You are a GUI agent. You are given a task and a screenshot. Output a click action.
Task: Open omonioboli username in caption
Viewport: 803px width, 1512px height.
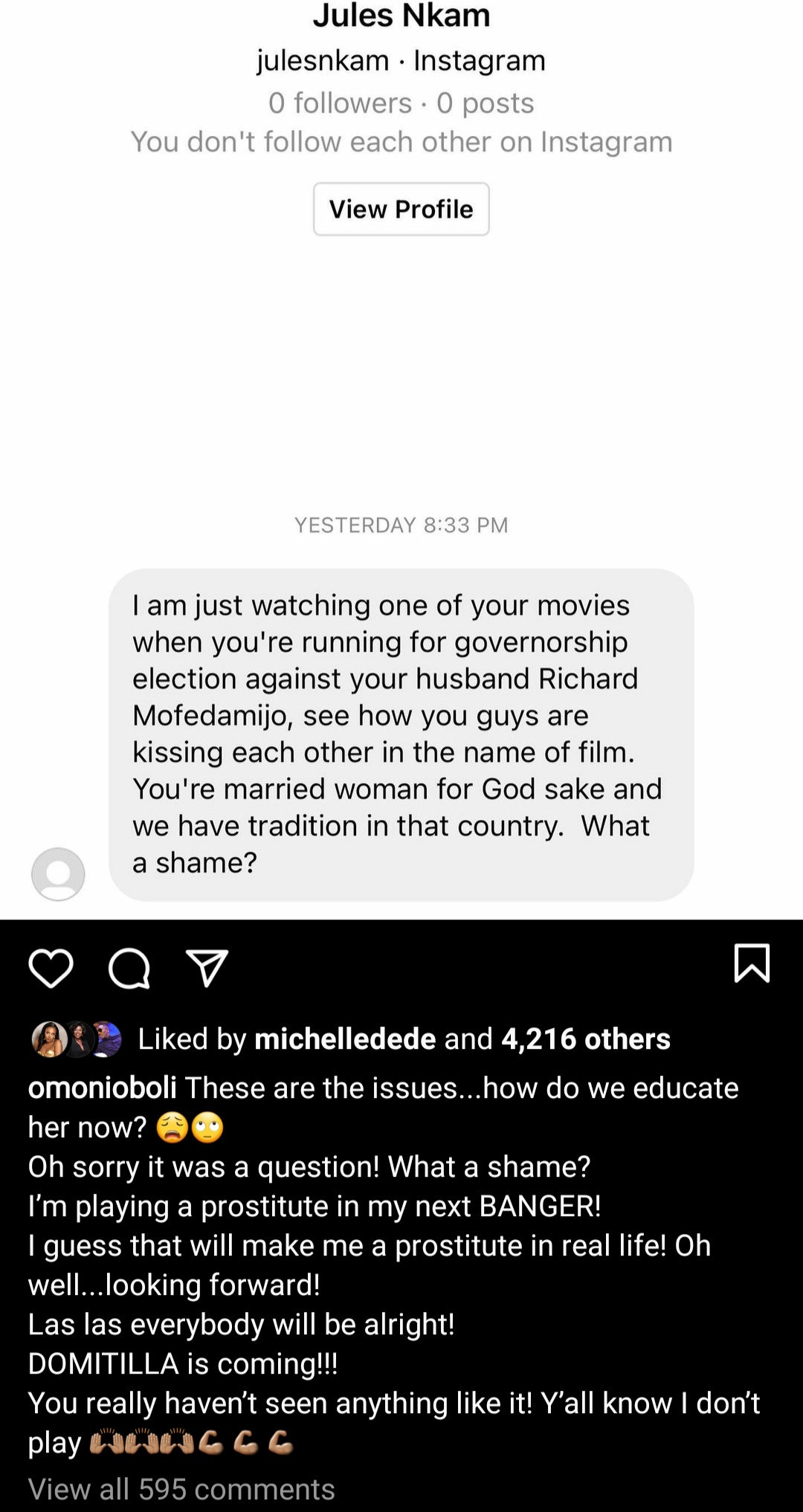point(103,1088)
